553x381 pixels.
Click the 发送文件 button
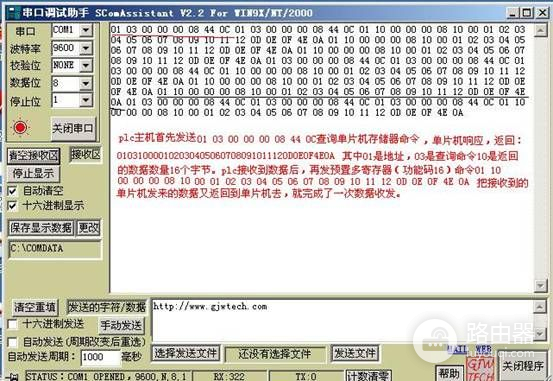click(x=355, y=353)
